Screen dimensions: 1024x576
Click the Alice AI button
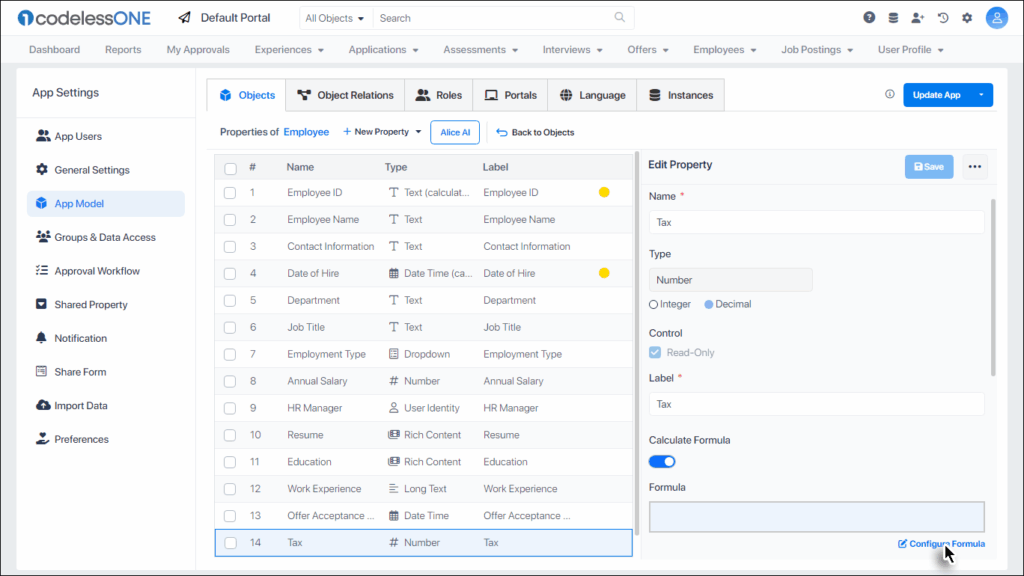[455, 132]
